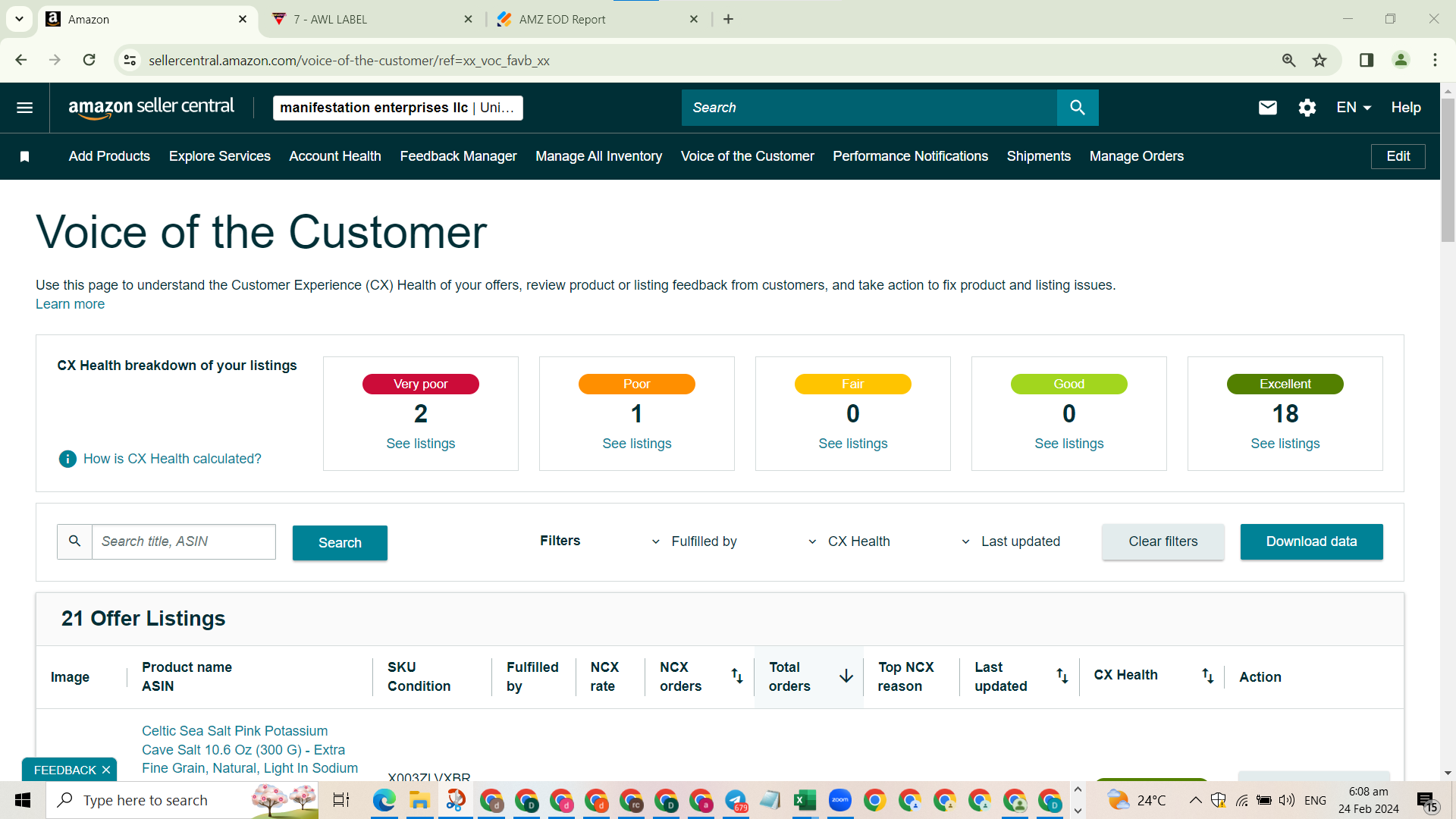Sort listings by NCX orders
1456x819 pixels.
(736, 676)
